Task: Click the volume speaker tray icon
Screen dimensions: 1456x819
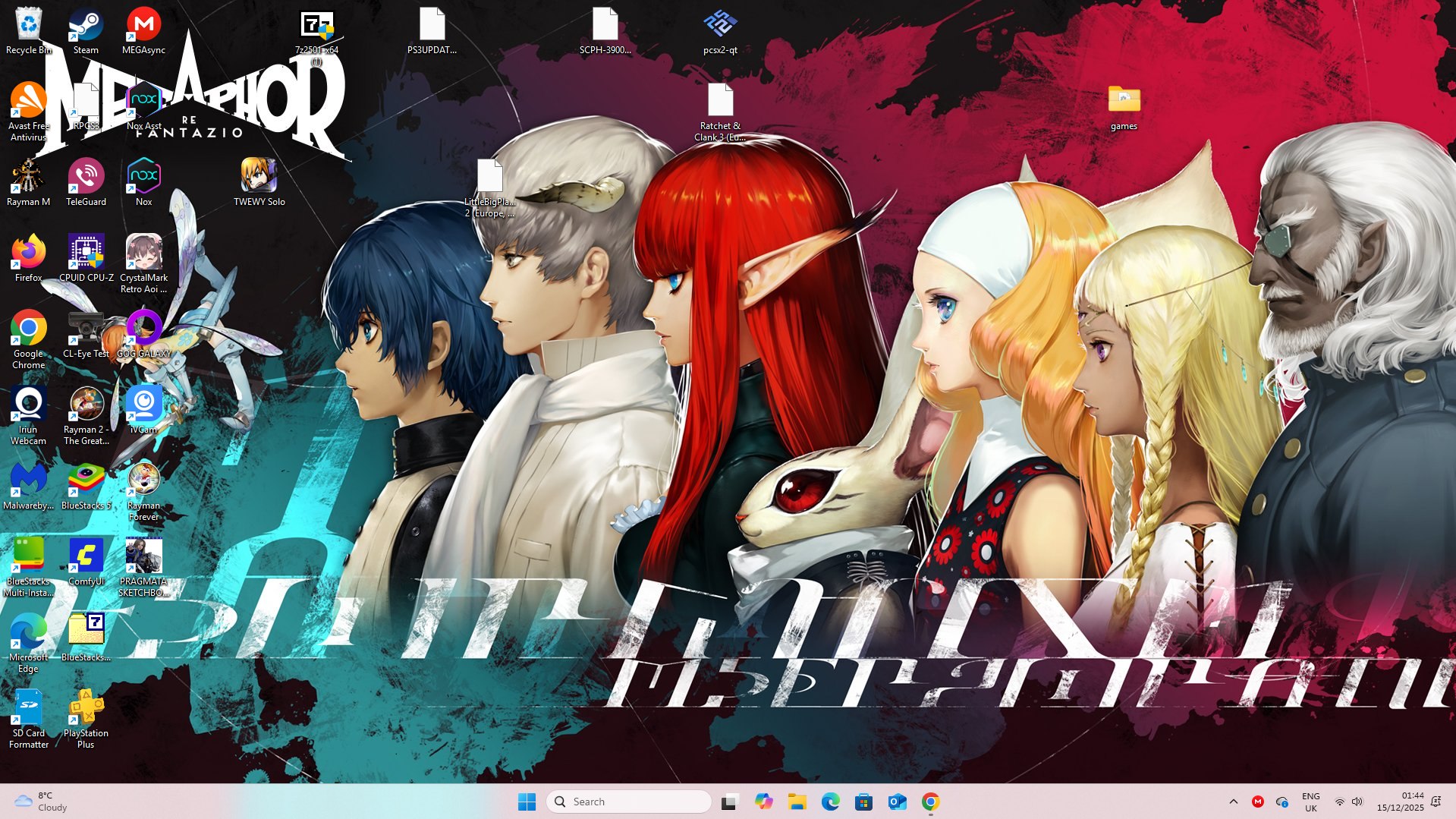Action: (1357, 802)
